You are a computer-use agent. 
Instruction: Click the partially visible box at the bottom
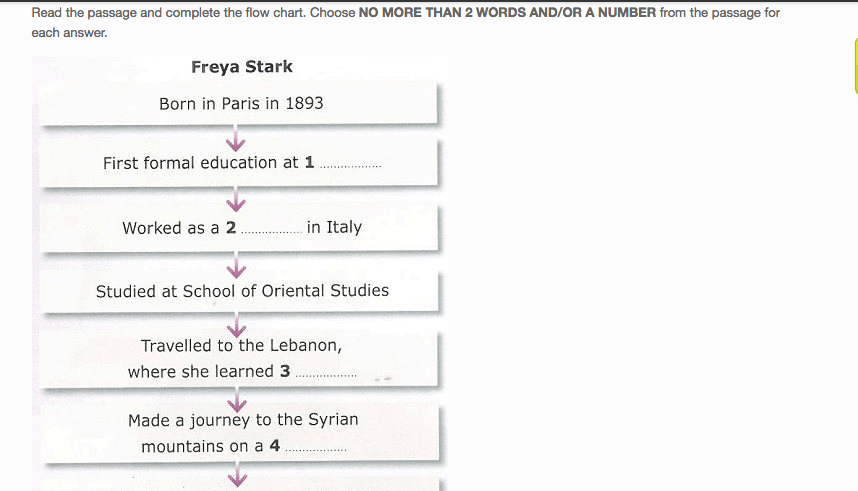pyautogui.click(x=239, y=486)
